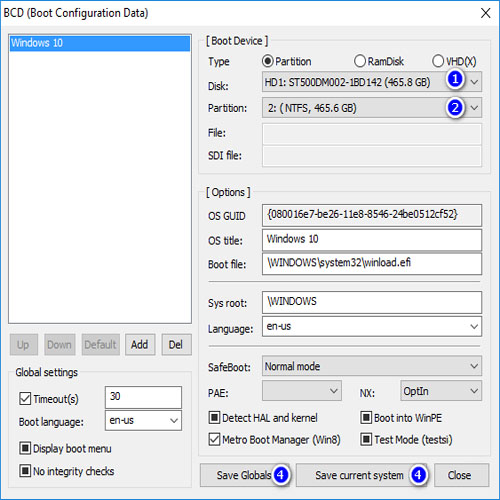
Task: Open the NX dropdown showing OptIn
Action: pyautogui.click(x=441, y=391)
